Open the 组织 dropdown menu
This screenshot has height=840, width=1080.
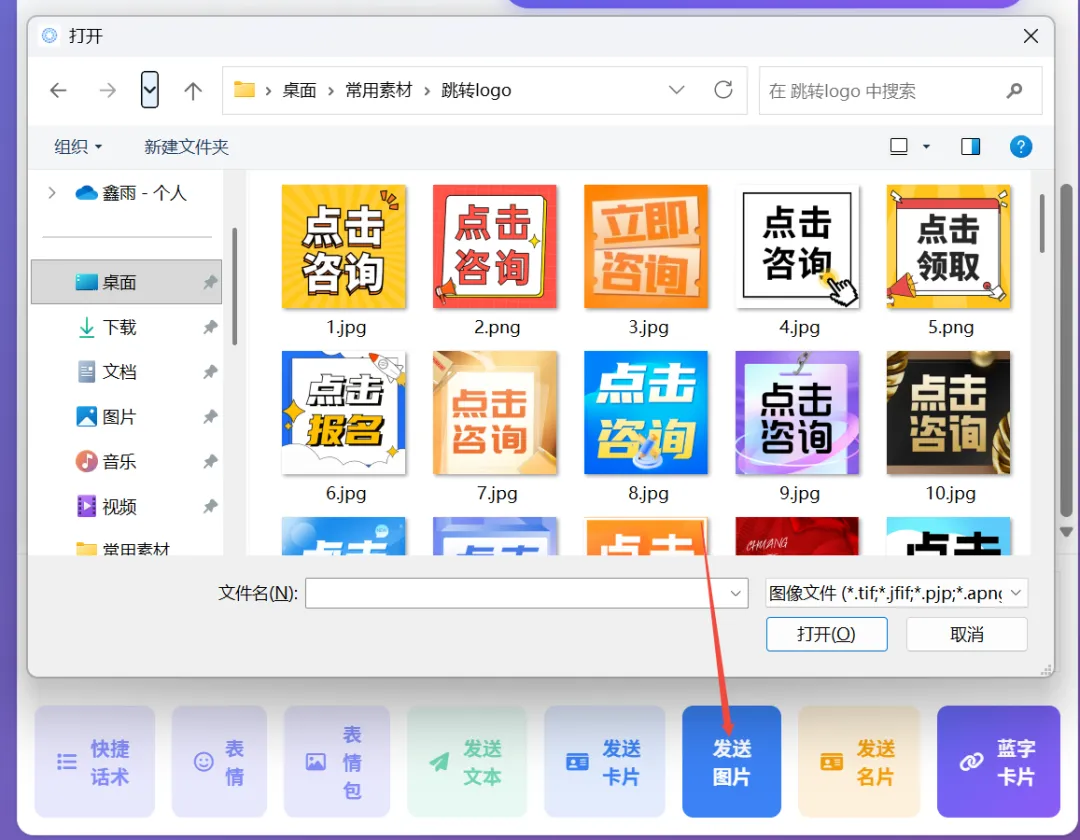(78, 146)
